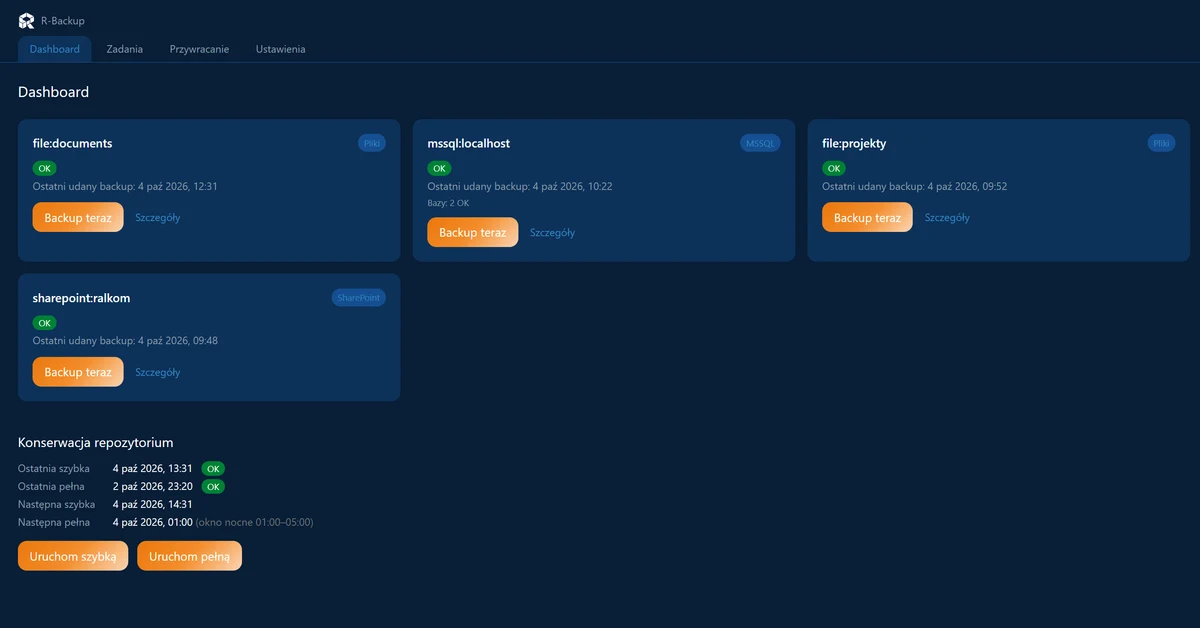Image resolution: width=1200 pixels, height=628 pixels.
Task: Click the 'Następna pełna' label
Action: [x=54, y=522]
